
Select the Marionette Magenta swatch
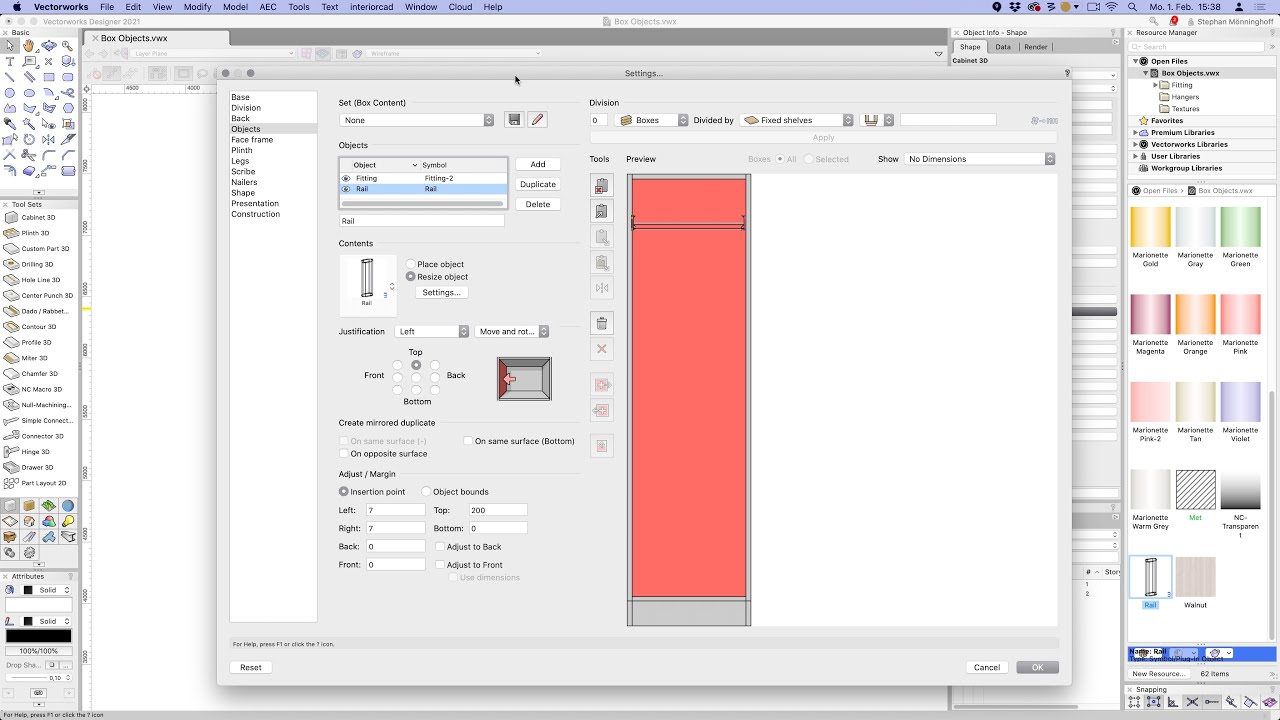tap(1150, 314)
